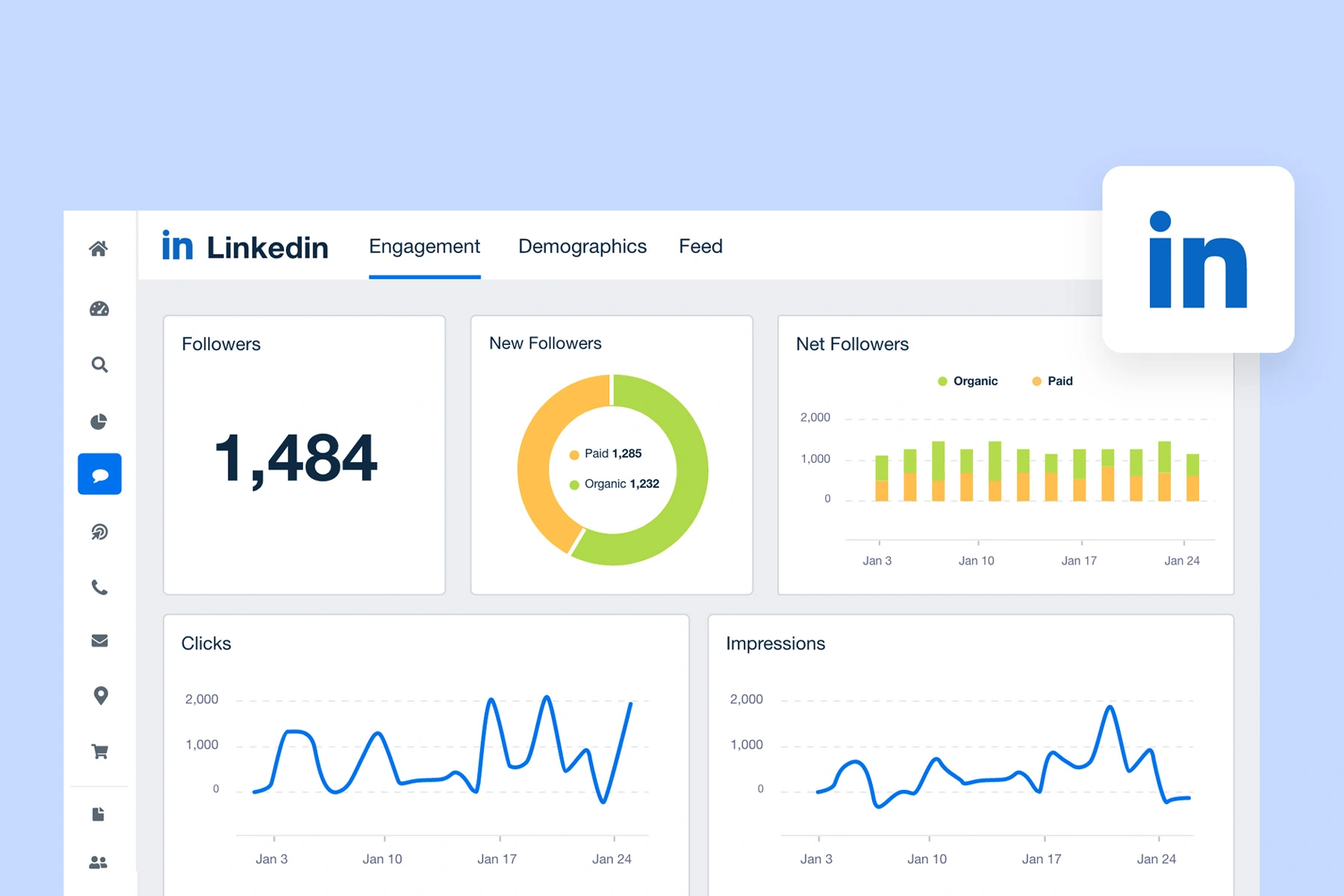
Task: Open the dashboard gauge icon
Action: (99, 308)
